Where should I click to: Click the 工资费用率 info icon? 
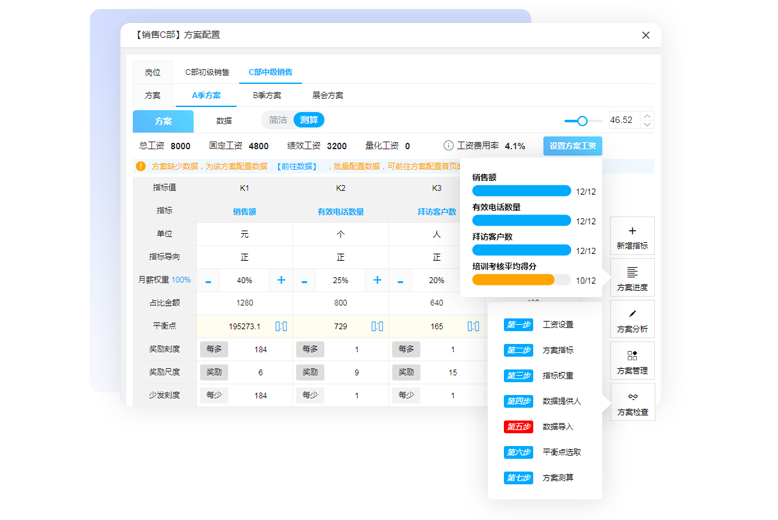point(448,145)
